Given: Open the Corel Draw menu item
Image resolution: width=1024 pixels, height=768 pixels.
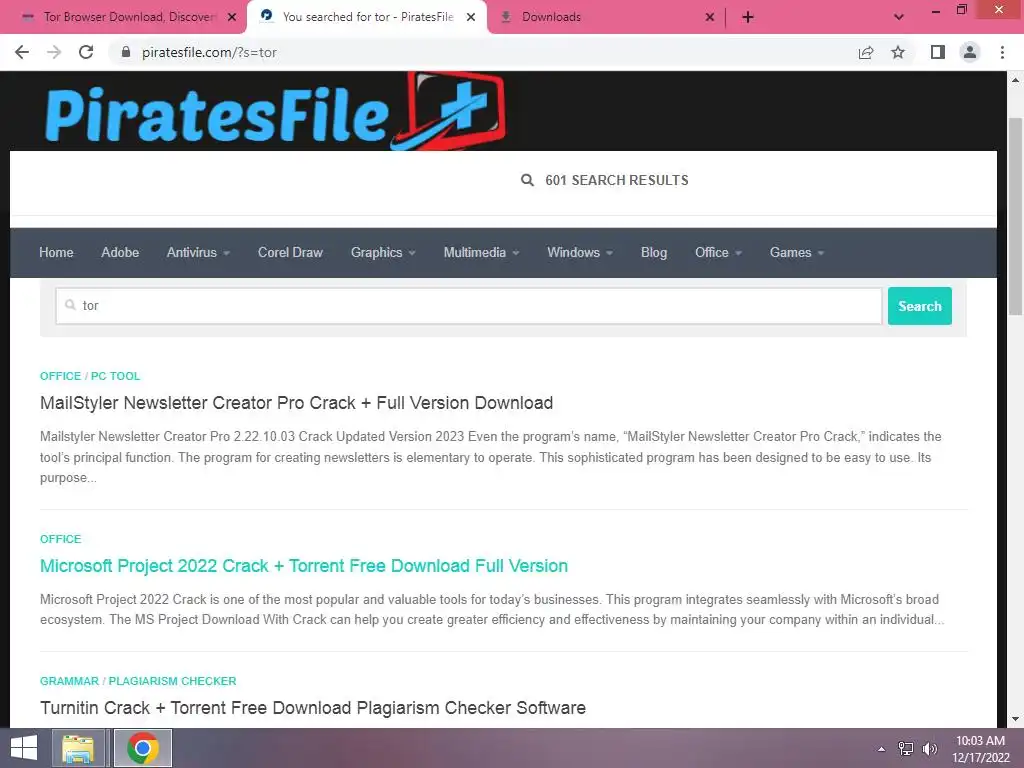Looking at the screenshot, I should tap(290, 252).
